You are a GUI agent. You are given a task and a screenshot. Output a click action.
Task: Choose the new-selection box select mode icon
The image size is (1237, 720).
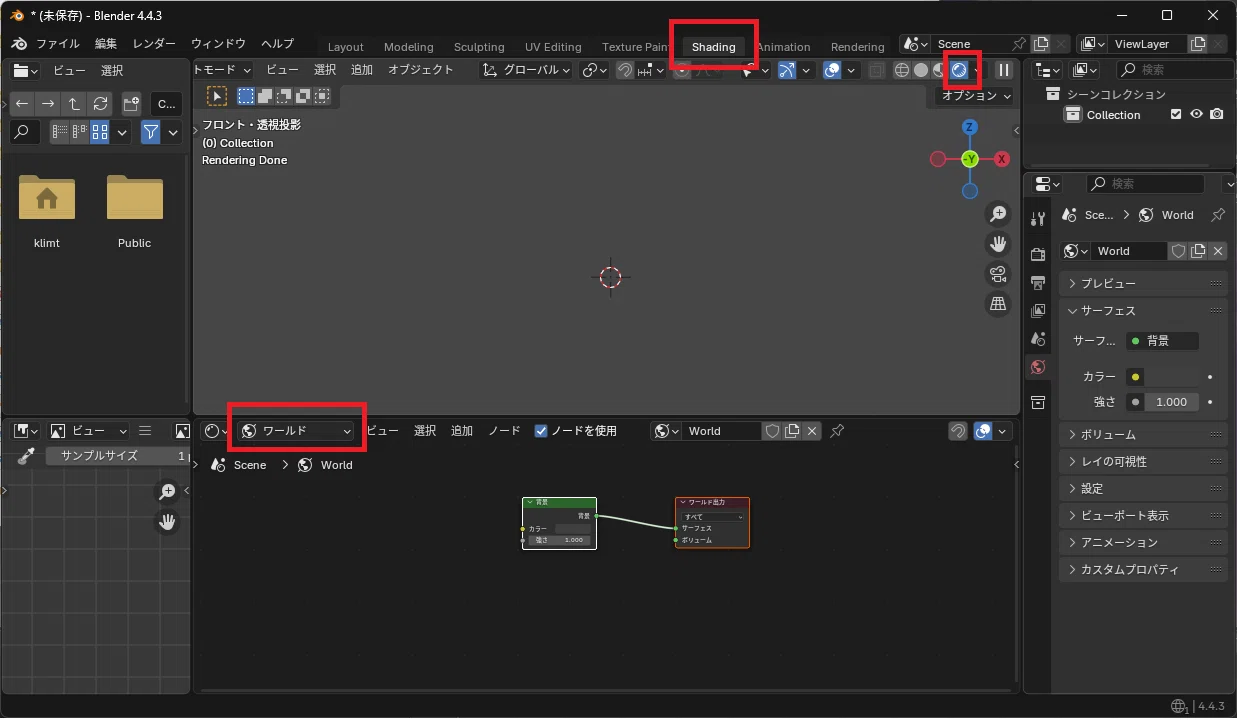click(x=246, y=96)
